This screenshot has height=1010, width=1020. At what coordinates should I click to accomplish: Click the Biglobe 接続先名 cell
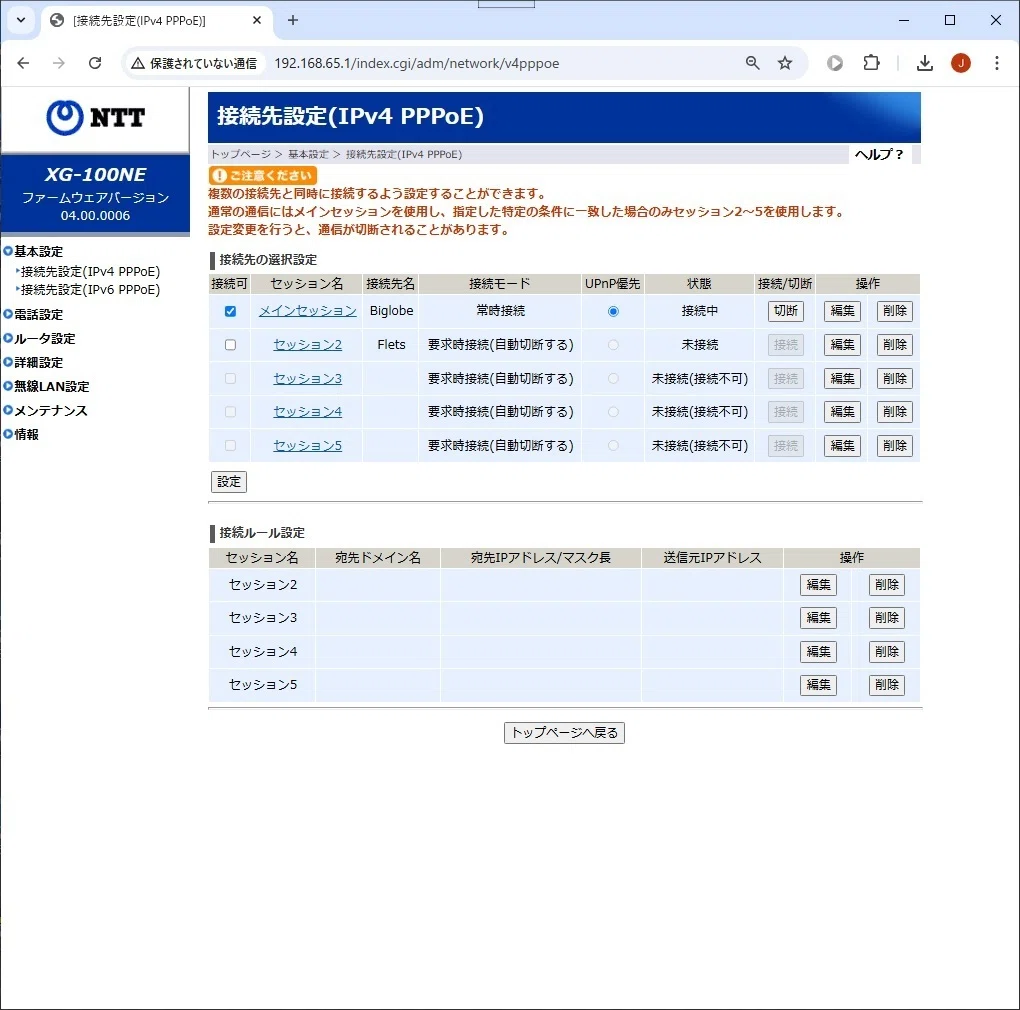(x=391, y=311)
